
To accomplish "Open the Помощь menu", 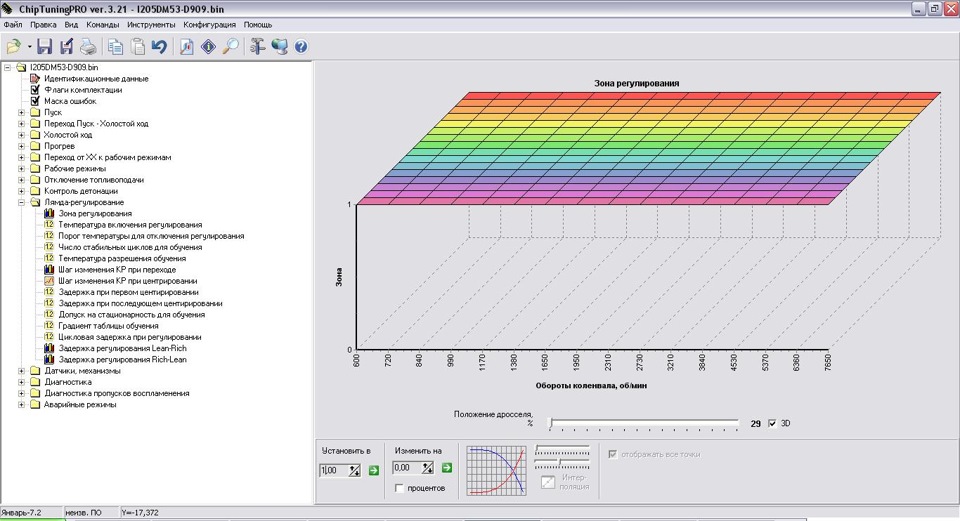I will pos(258,25).
